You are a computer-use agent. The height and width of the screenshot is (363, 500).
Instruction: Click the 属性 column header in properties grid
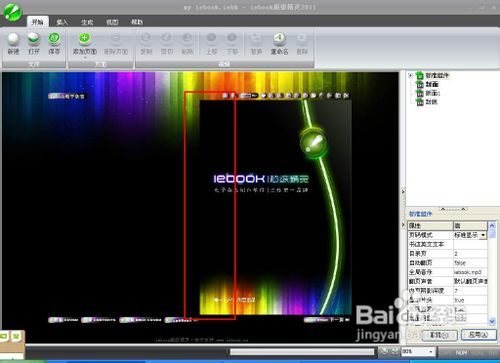(430, 226)
